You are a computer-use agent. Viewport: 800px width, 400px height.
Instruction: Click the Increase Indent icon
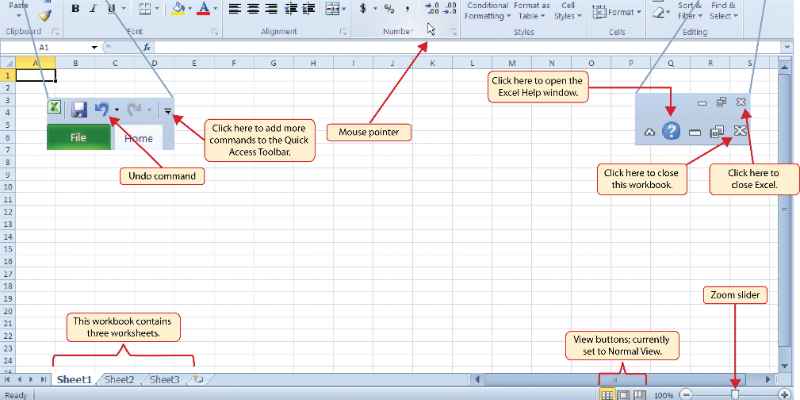click(309, 8)
